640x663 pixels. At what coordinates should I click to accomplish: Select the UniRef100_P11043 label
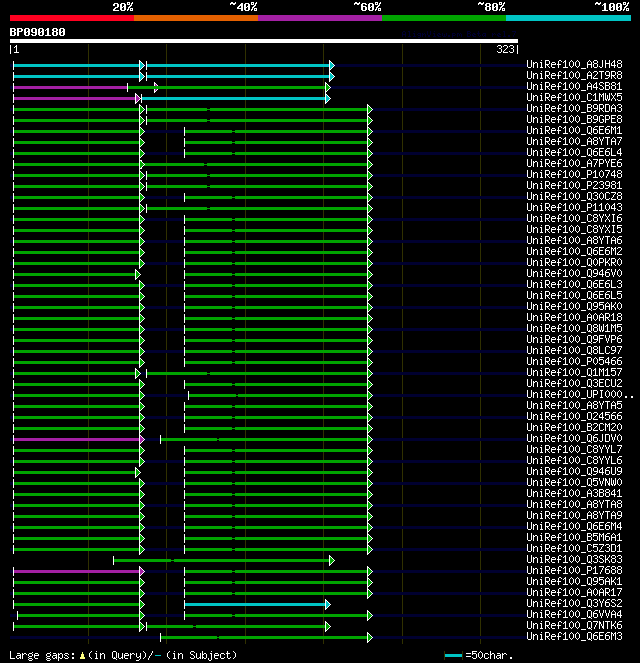(574, 207)
